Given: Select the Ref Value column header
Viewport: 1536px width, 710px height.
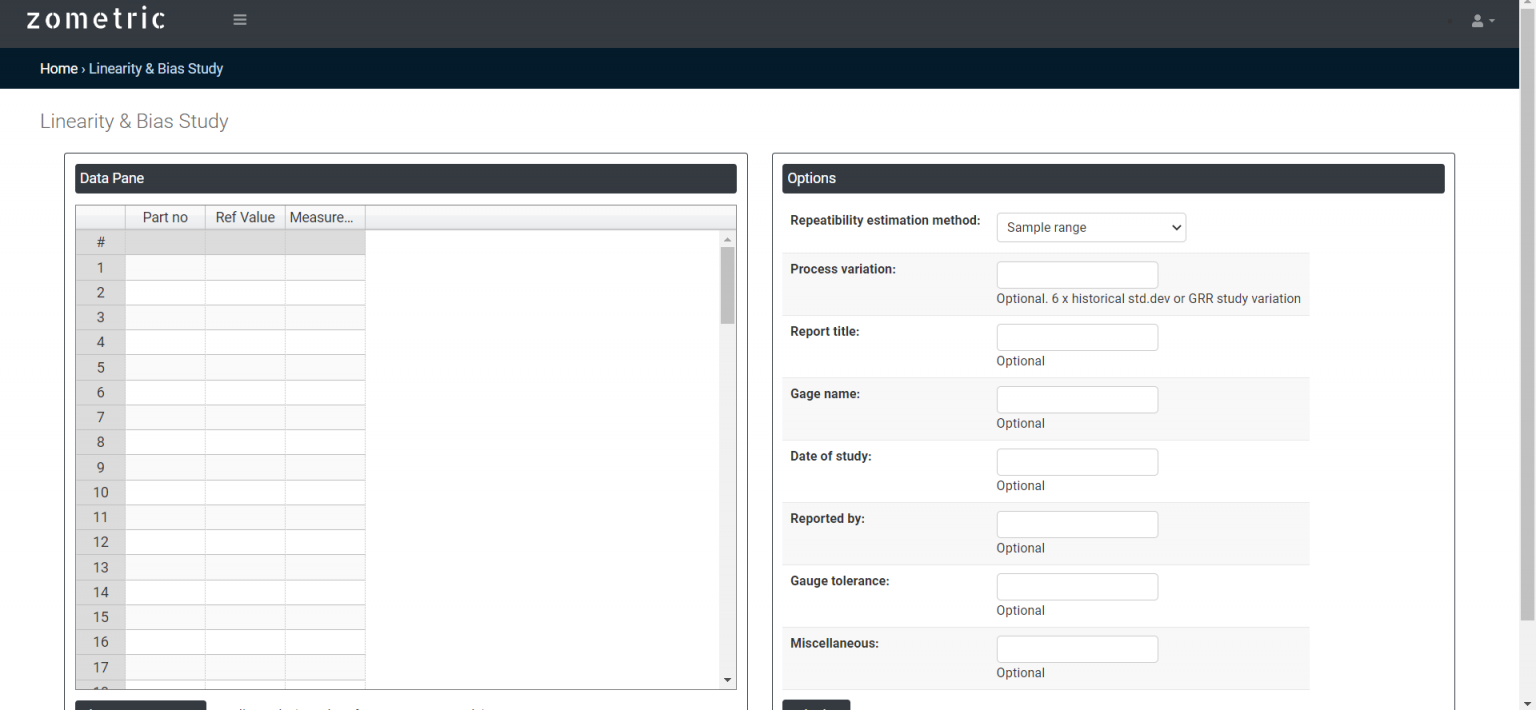Looking at the screenshot, I should 245,217.
